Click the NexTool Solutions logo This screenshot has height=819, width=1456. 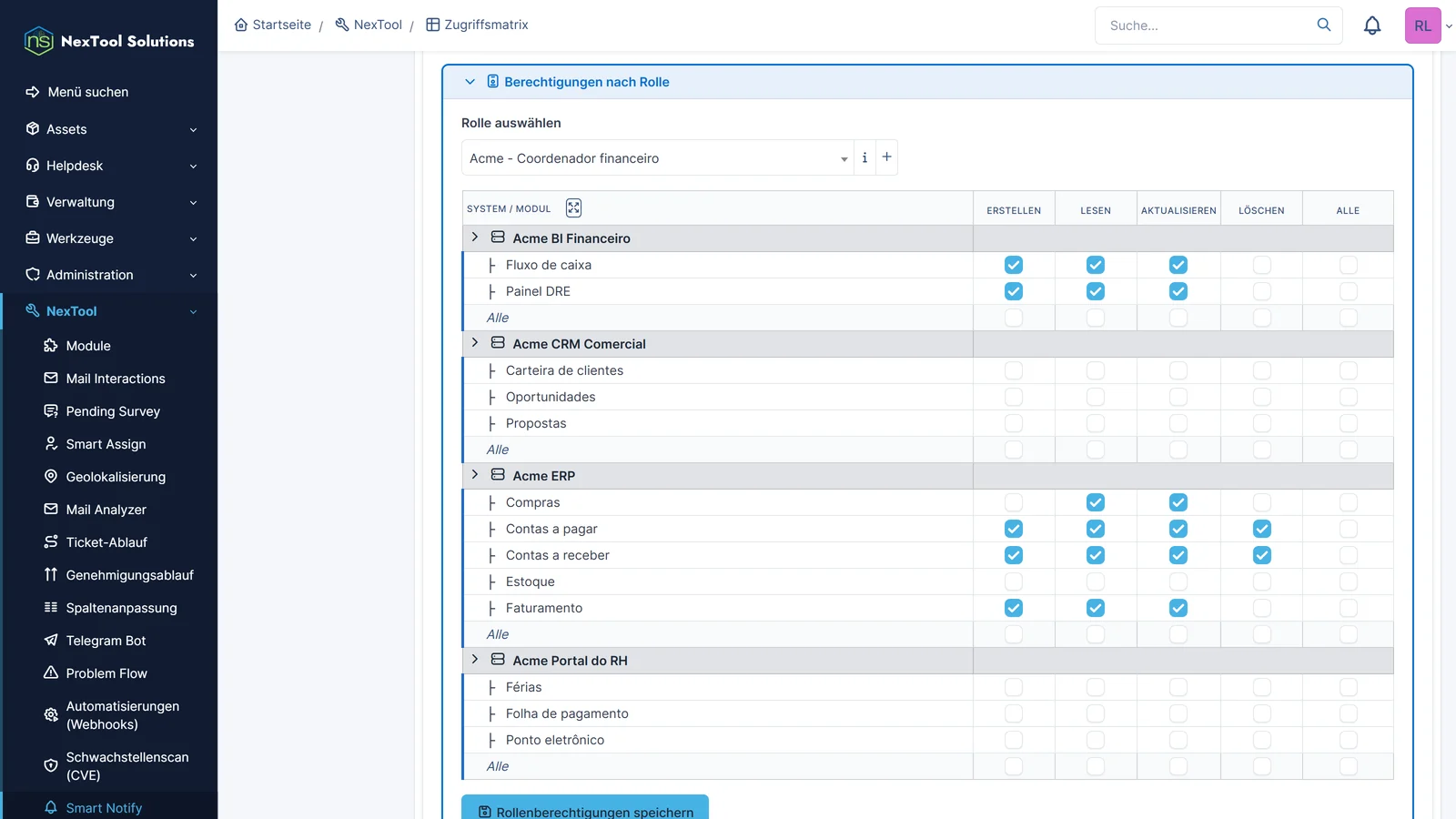pos(109,41)
